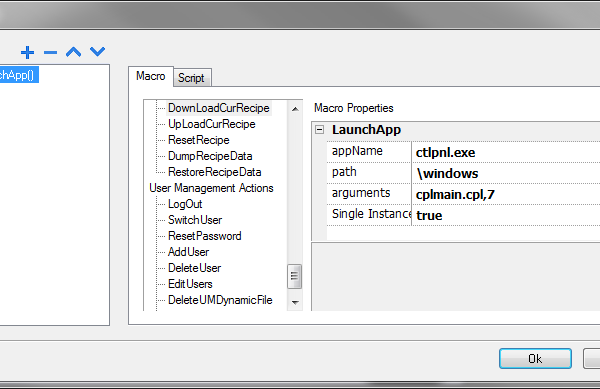Collapse the LaunchApp properties group

click(x=319, y=130)
